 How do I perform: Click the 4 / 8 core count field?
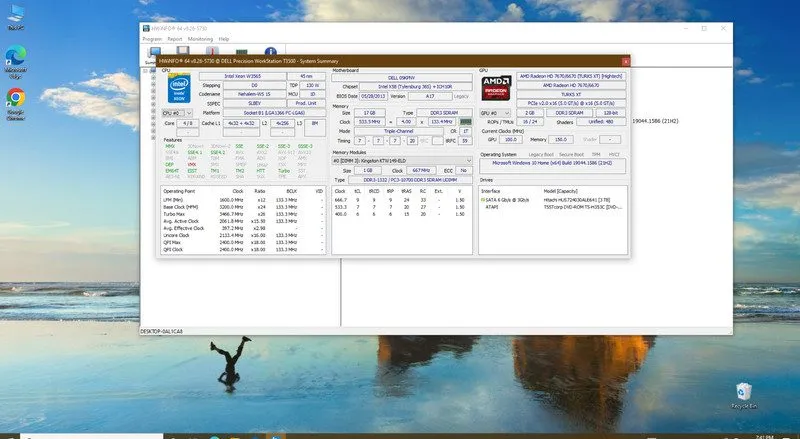point(188,124)
